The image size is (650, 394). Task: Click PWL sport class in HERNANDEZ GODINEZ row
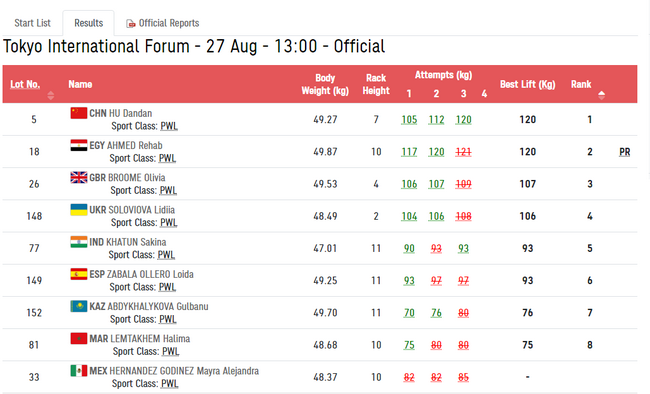tap(170, 384)
